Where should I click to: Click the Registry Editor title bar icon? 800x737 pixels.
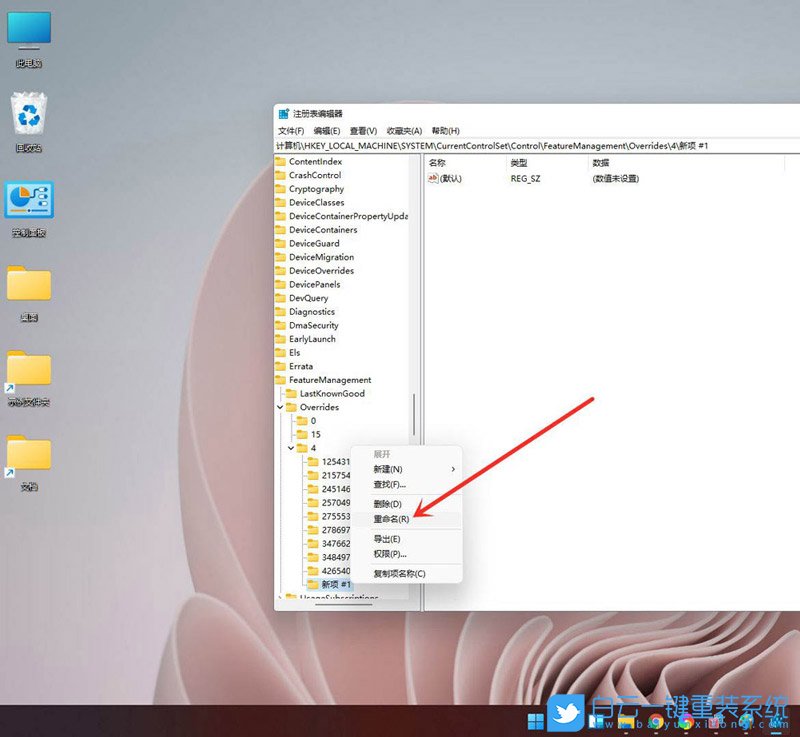[284, 114]
